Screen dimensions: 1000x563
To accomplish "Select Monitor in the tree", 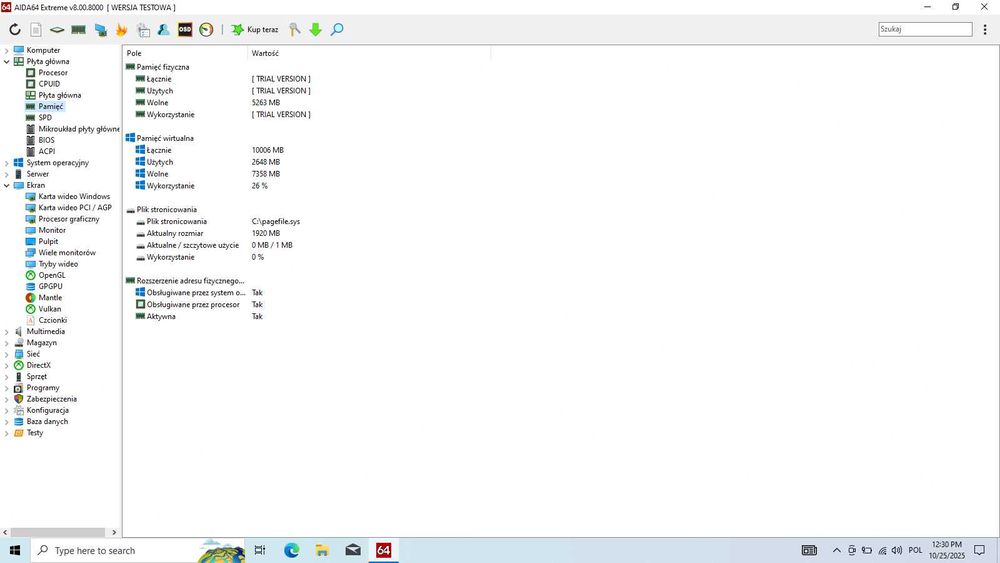I will [x=52, y=230].
